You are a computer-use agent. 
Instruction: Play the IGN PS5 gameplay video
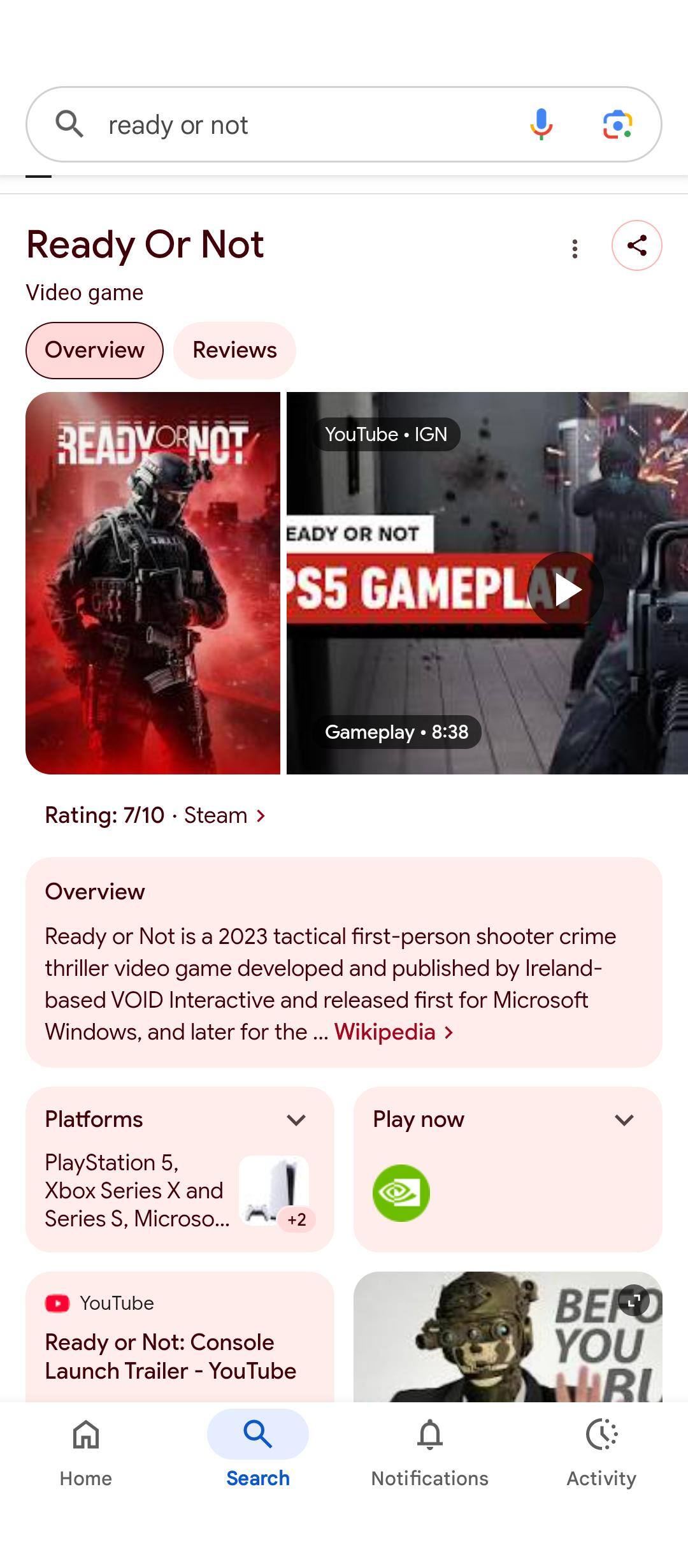coord(565,590)
